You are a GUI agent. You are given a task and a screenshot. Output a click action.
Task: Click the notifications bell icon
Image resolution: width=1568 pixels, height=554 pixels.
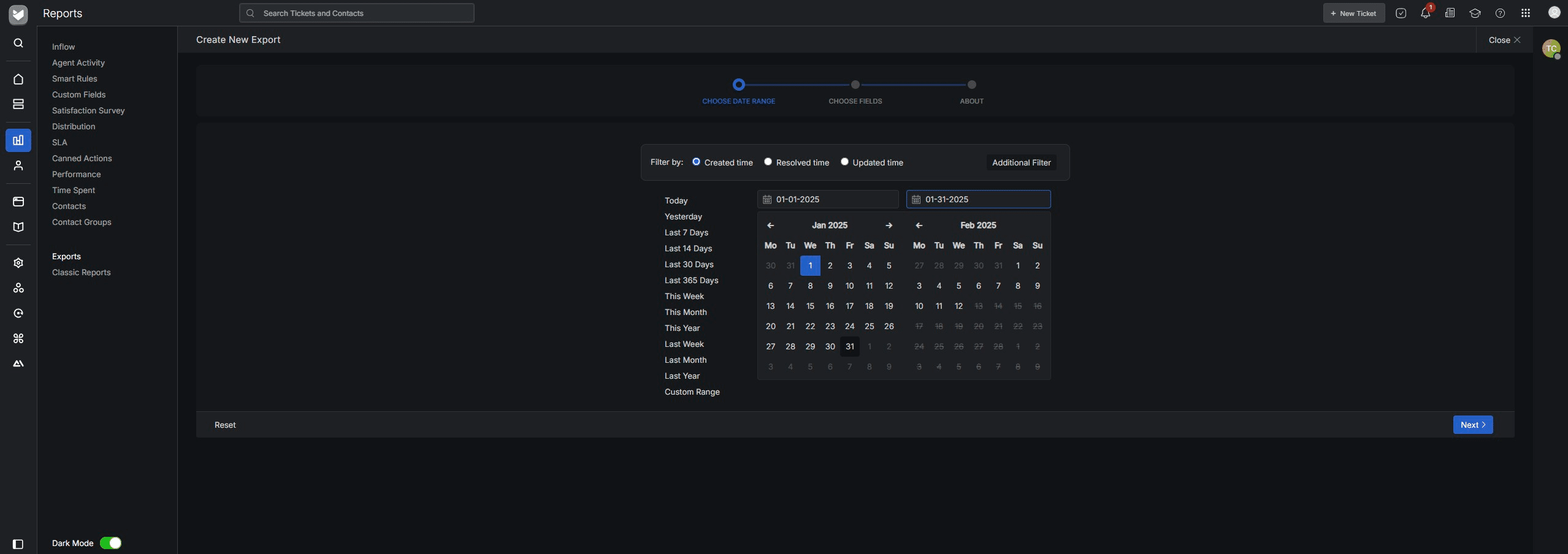pos(1425,13)
